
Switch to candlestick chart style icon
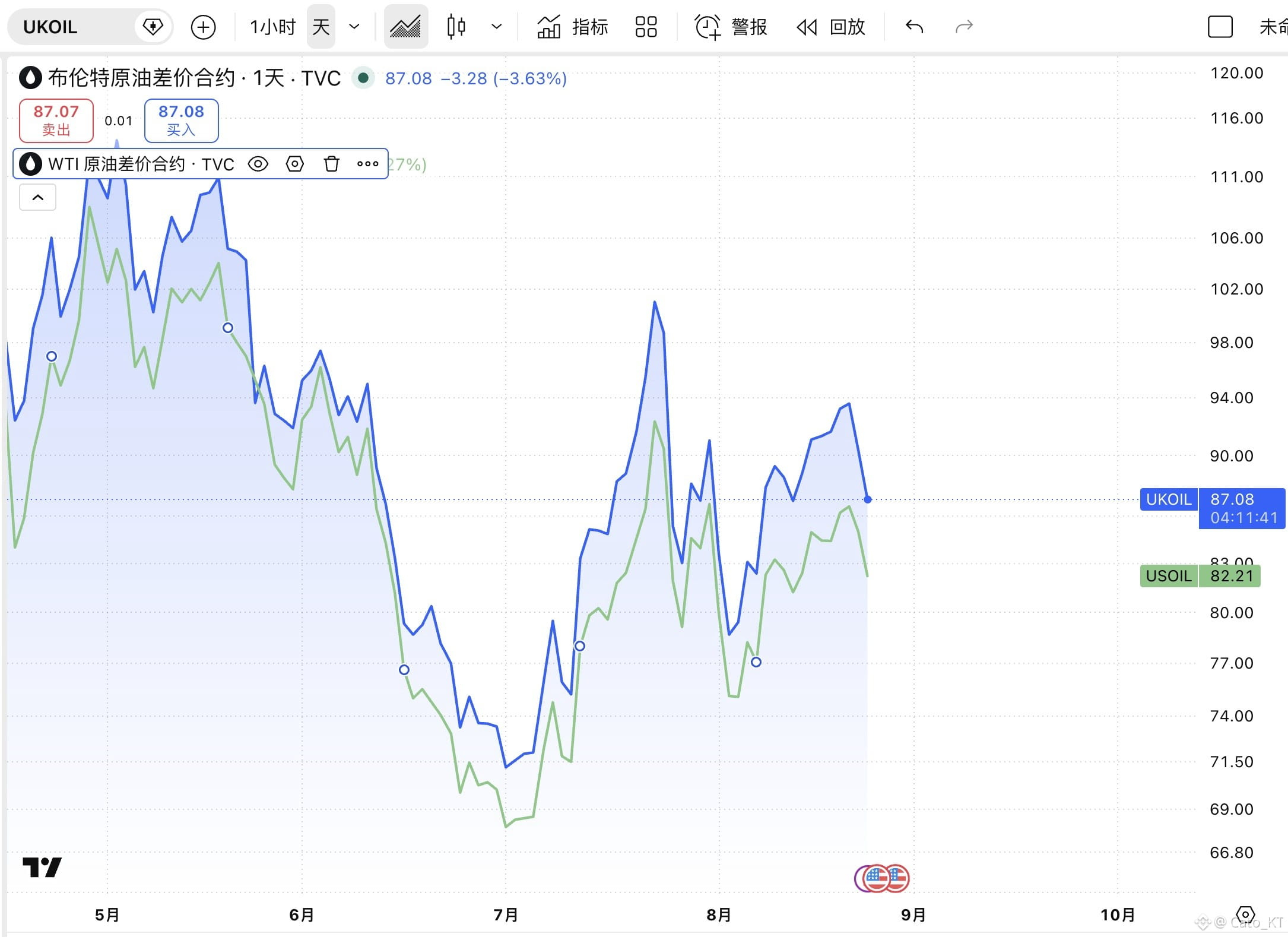tap(456, 27)
